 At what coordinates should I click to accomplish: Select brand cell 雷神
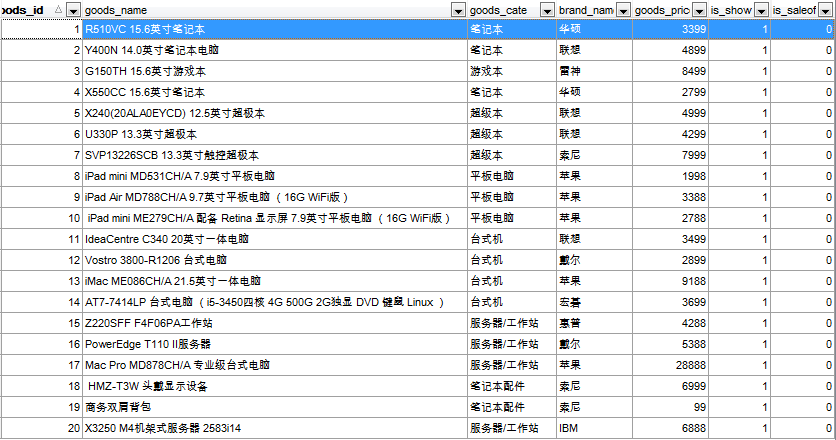(594, 71)
